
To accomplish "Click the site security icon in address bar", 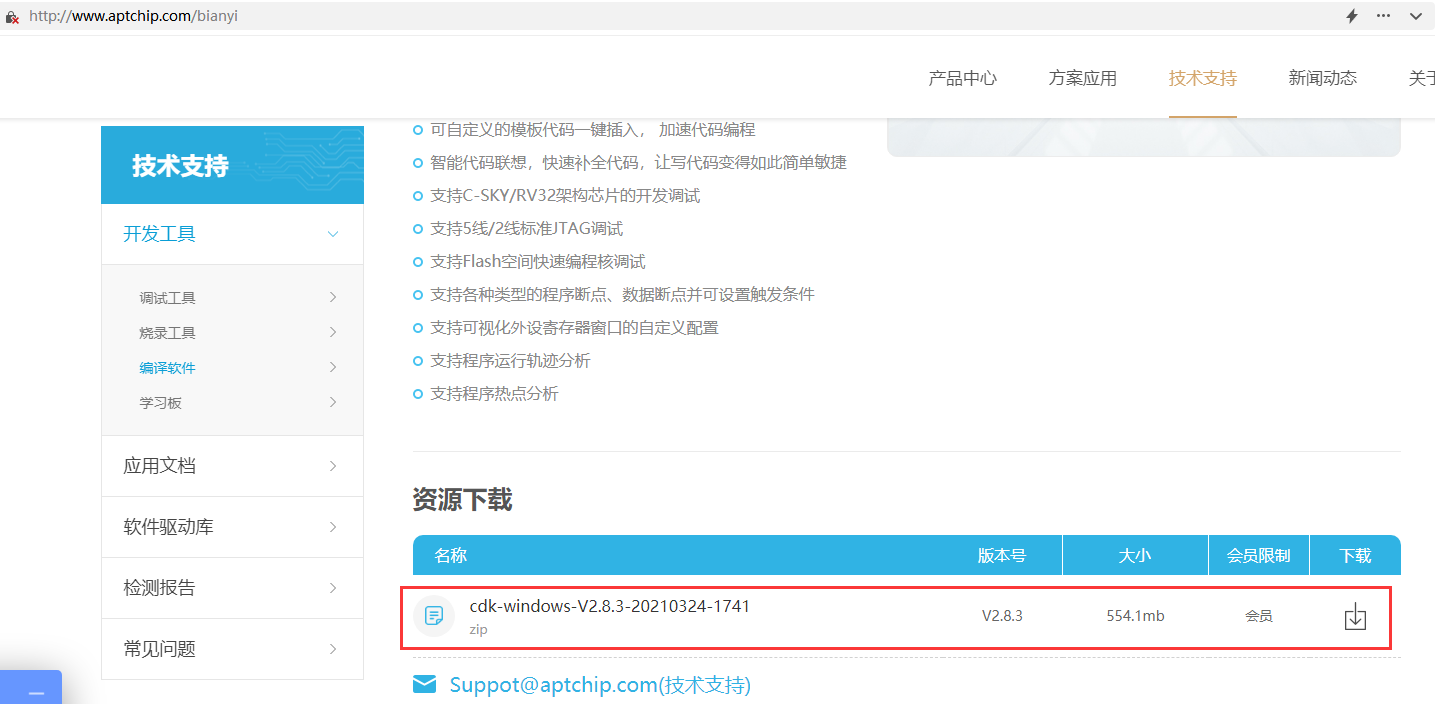I will (x=12, y=17).
